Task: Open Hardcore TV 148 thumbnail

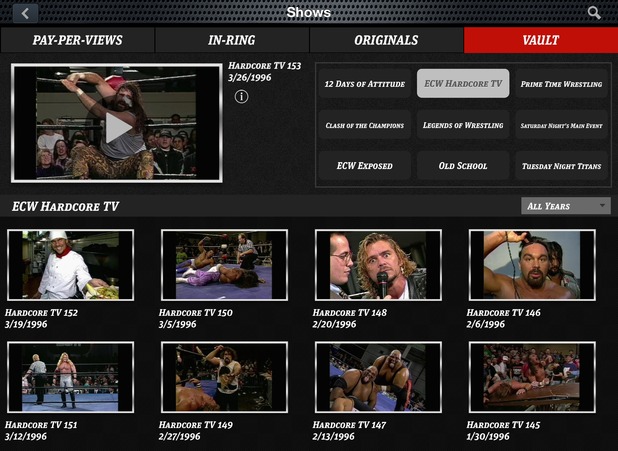Action: click(x=378, y=265)
